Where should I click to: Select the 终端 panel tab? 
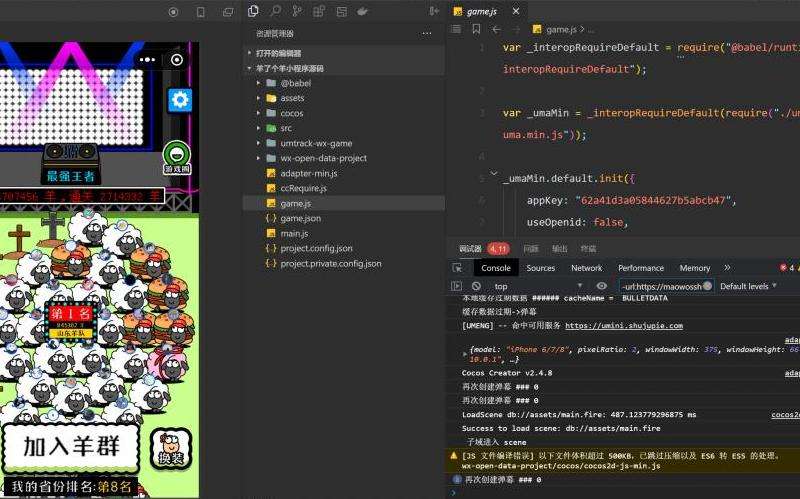pyautogui.click(x=588, y=248)
